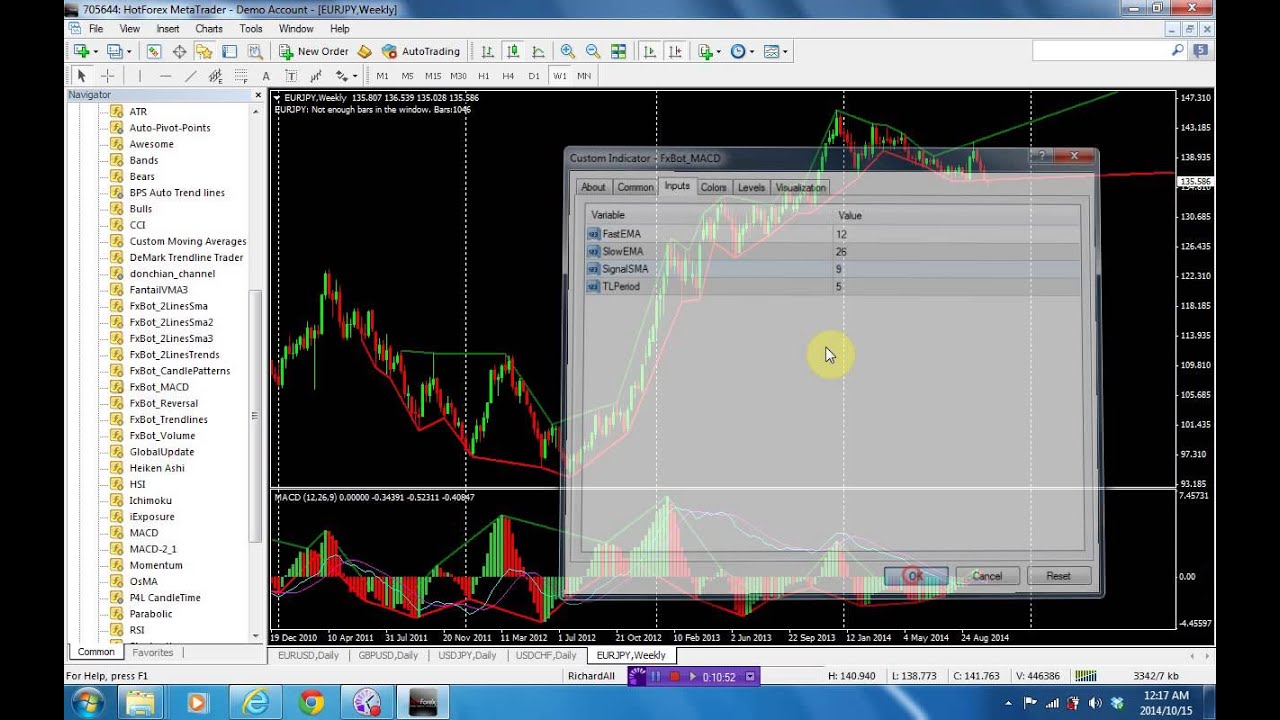Tile chart windows icon
This screenshot has height=720, width=1280.
click(618, 51)
